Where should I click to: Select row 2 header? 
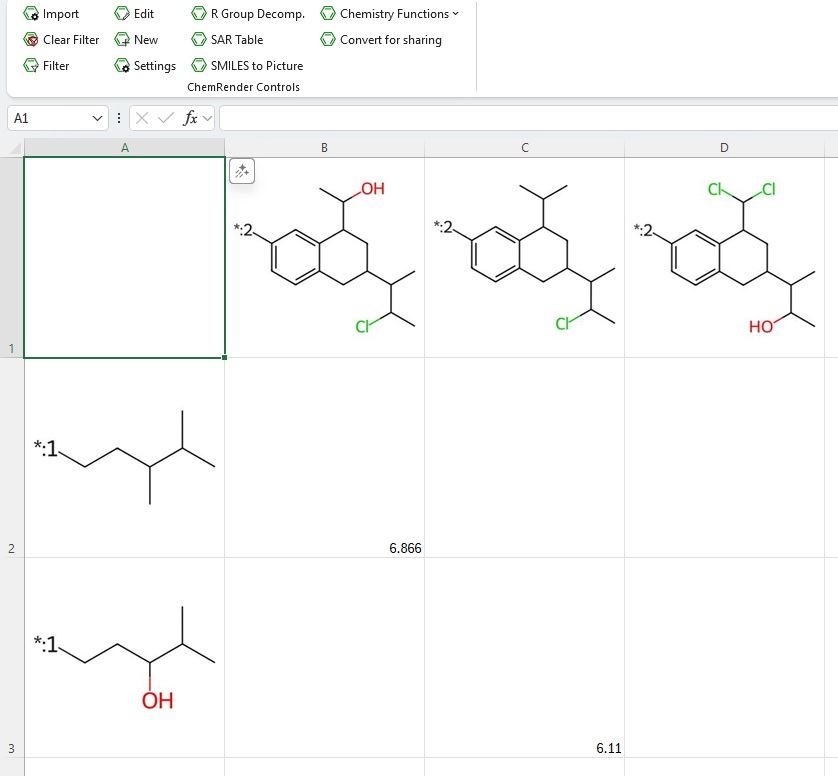11,548
